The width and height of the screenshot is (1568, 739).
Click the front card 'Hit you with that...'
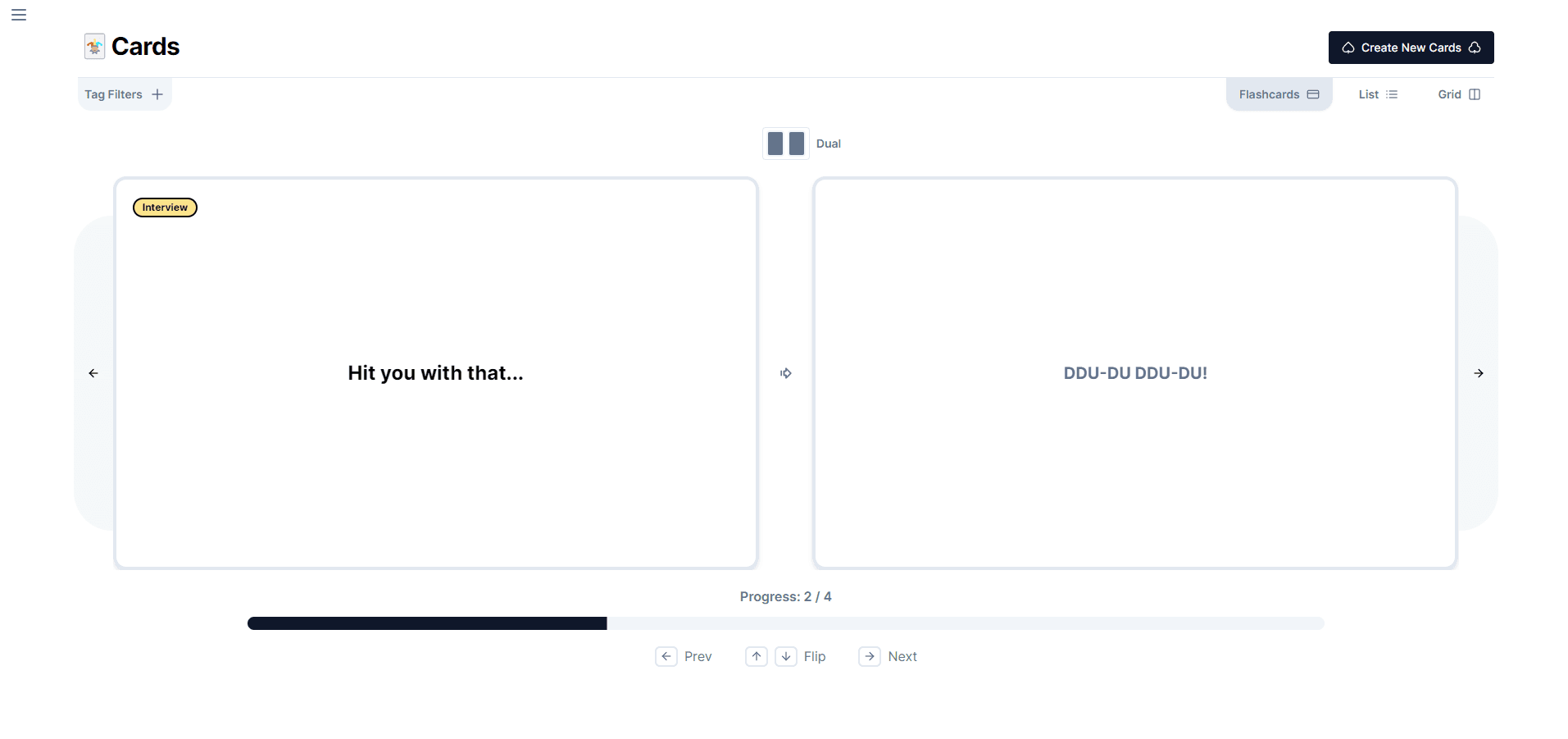point(436,373)
